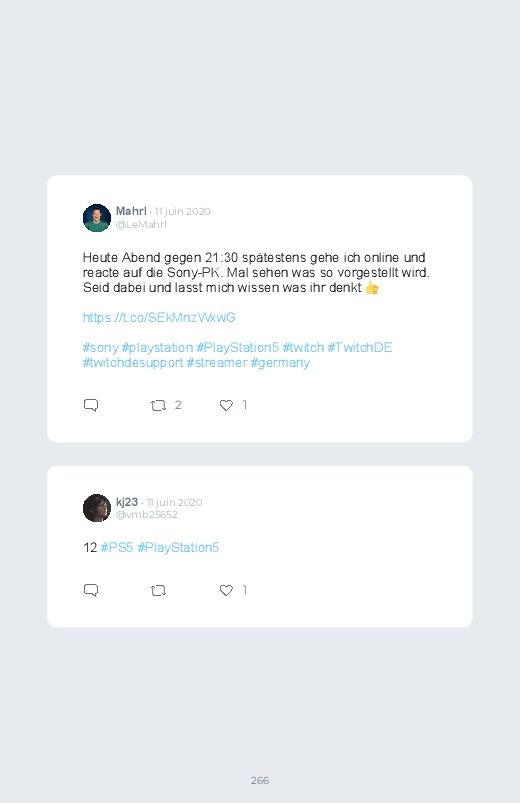
Task: Click the #PlayStation5 hashtag in Mahrl's tweet
Action: [x=238, y=348]
